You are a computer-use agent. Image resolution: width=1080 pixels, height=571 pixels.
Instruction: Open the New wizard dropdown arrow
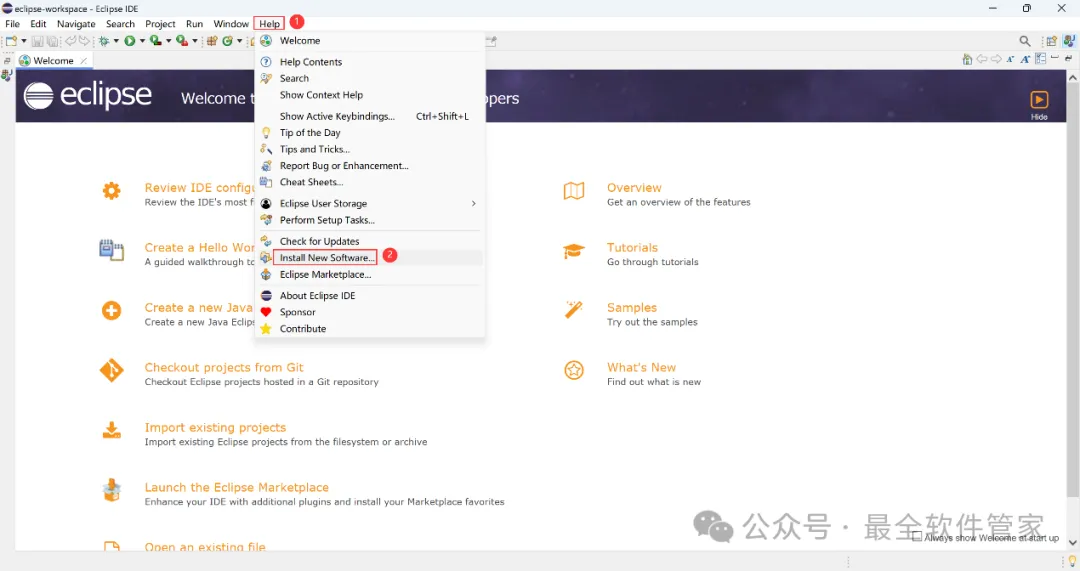click(23, 41)
